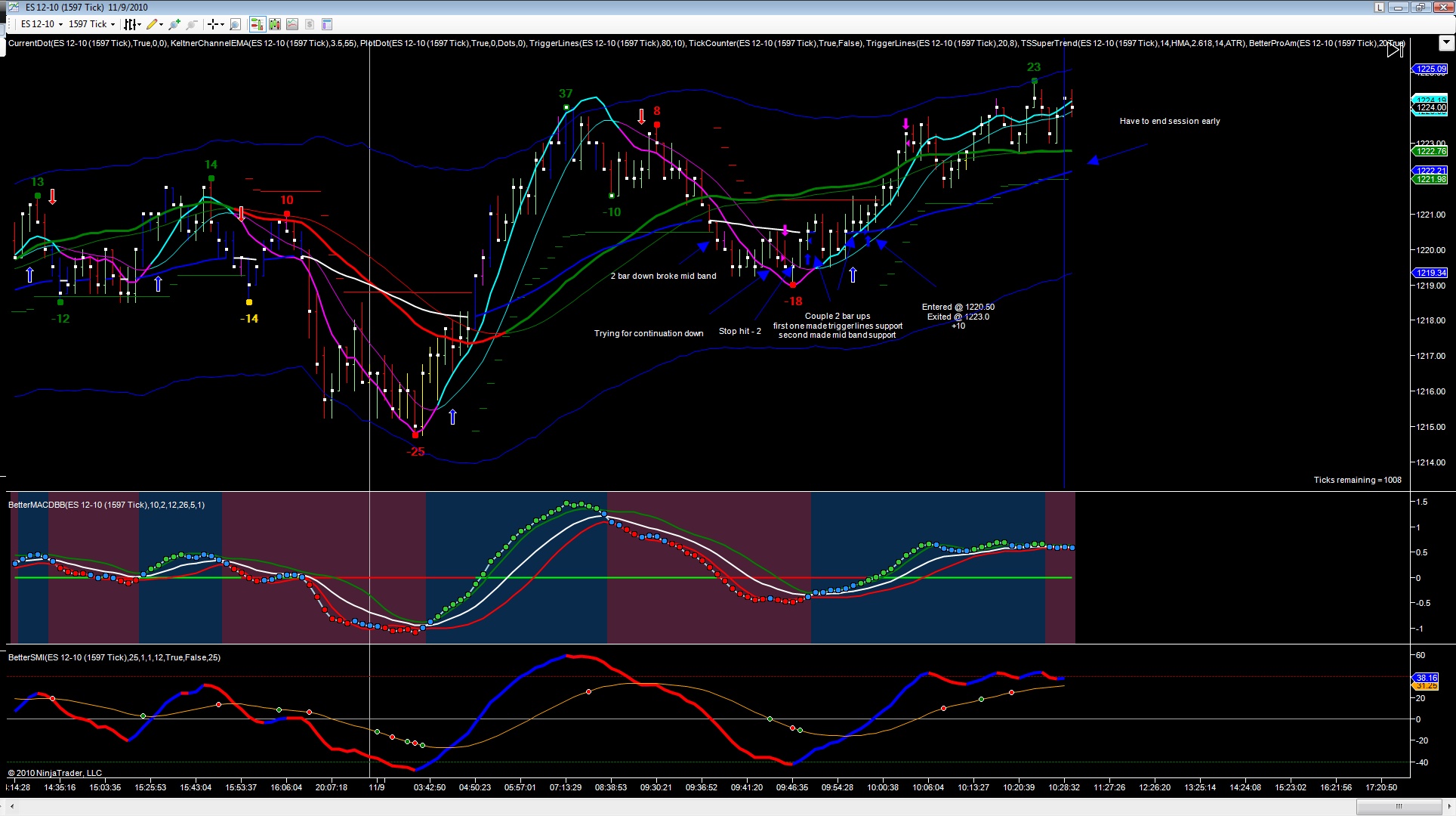Screen dimensions: 1456x816
Task: Open the Strategies dollar icon
Action: [x=309, y=24]
